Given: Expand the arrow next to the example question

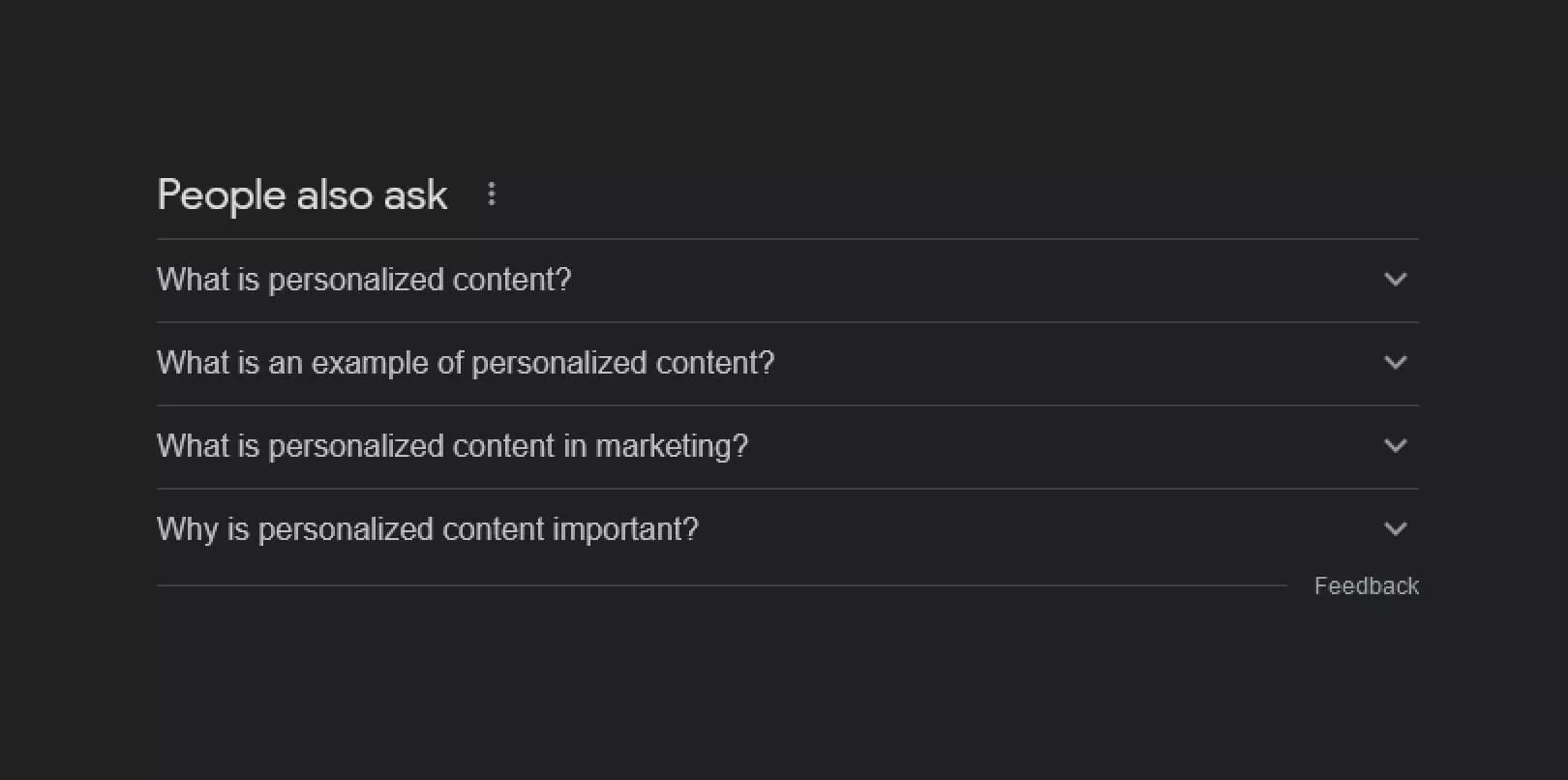Looking at the screenshot, I should tap(1395, 363).
